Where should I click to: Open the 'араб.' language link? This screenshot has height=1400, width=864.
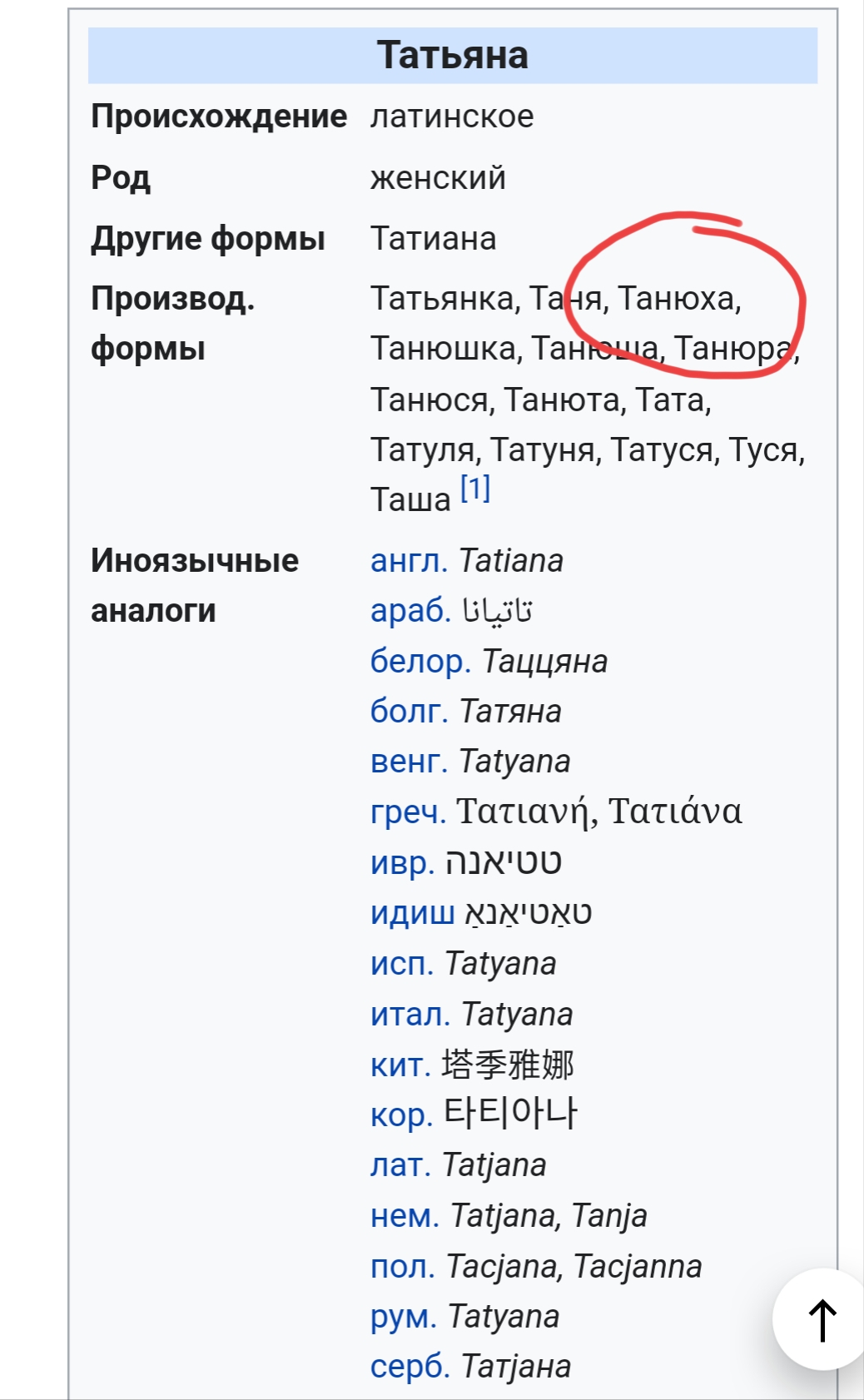[410, 611]
